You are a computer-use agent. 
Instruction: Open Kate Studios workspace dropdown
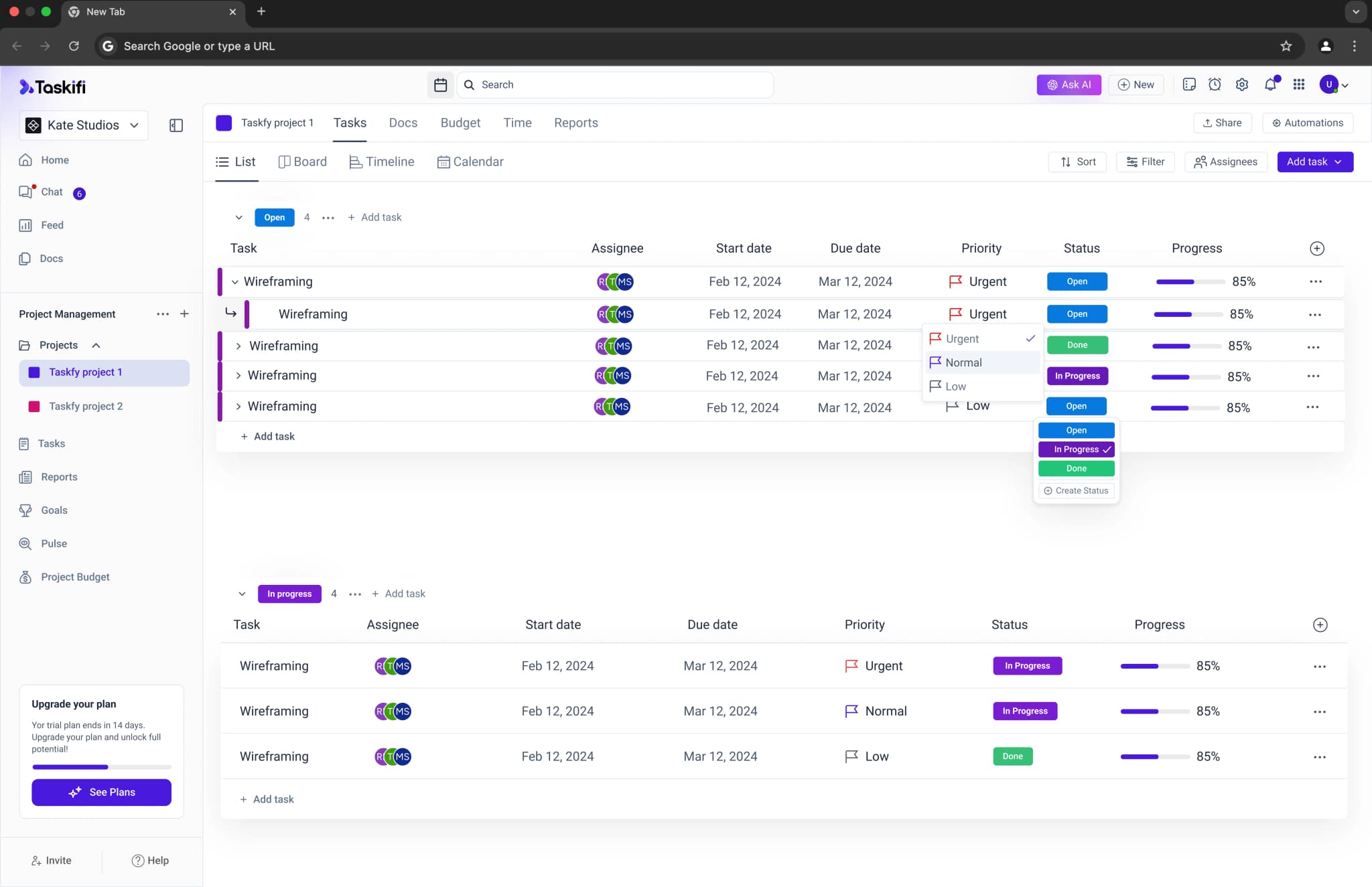(83, 125)
